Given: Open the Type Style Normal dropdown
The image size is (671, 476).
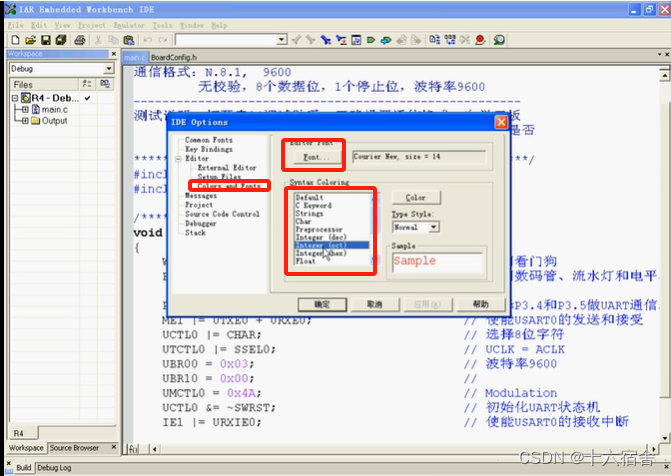Looking at the screenshot, I should pyautogui.click(x=434, y=227).
